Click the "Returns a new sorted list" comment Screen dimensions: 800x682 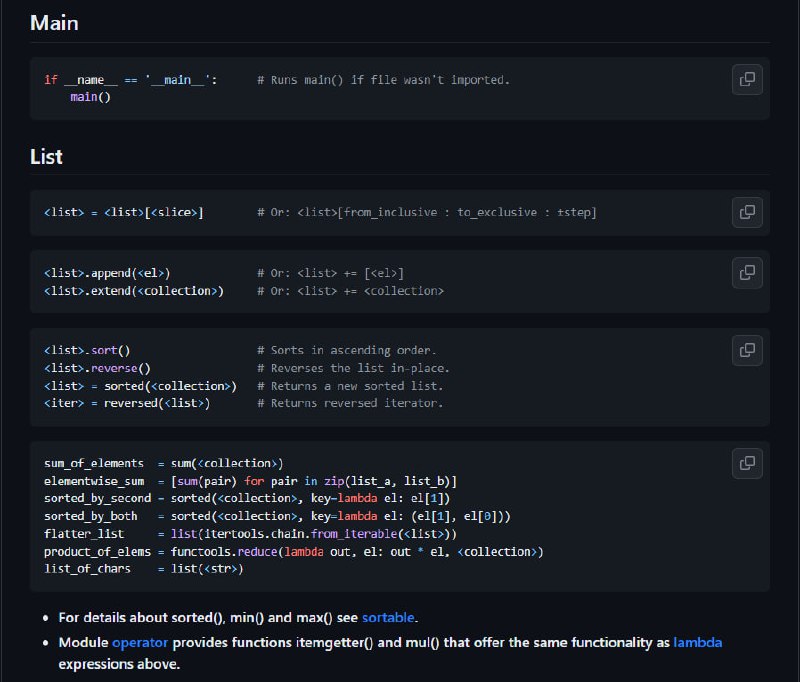click(351, 386)
